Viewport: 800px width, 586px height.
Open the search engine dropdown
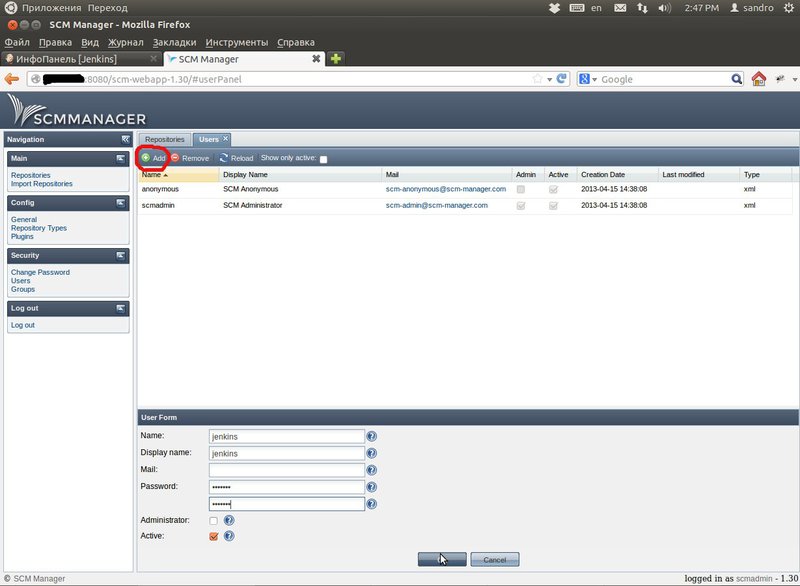point(588,79)
